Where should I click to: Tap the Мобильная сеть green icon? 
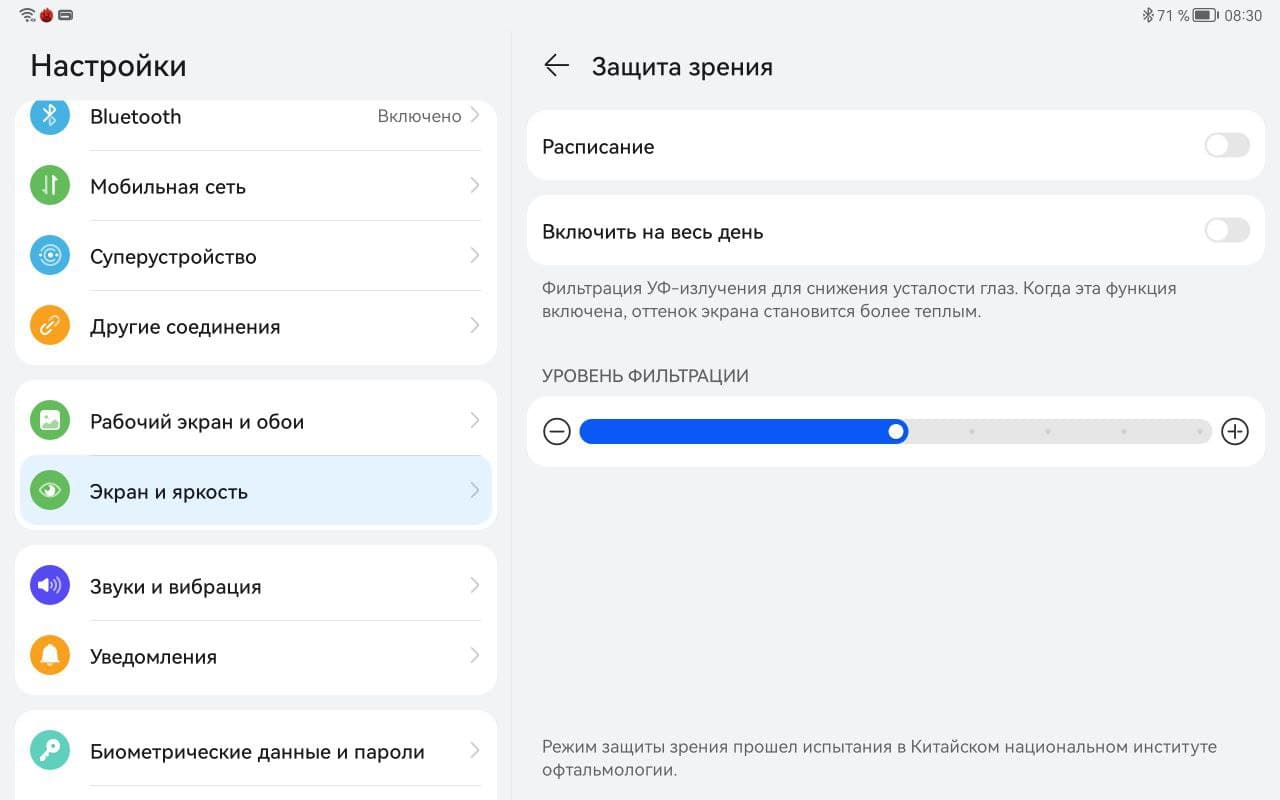point(50,186)
